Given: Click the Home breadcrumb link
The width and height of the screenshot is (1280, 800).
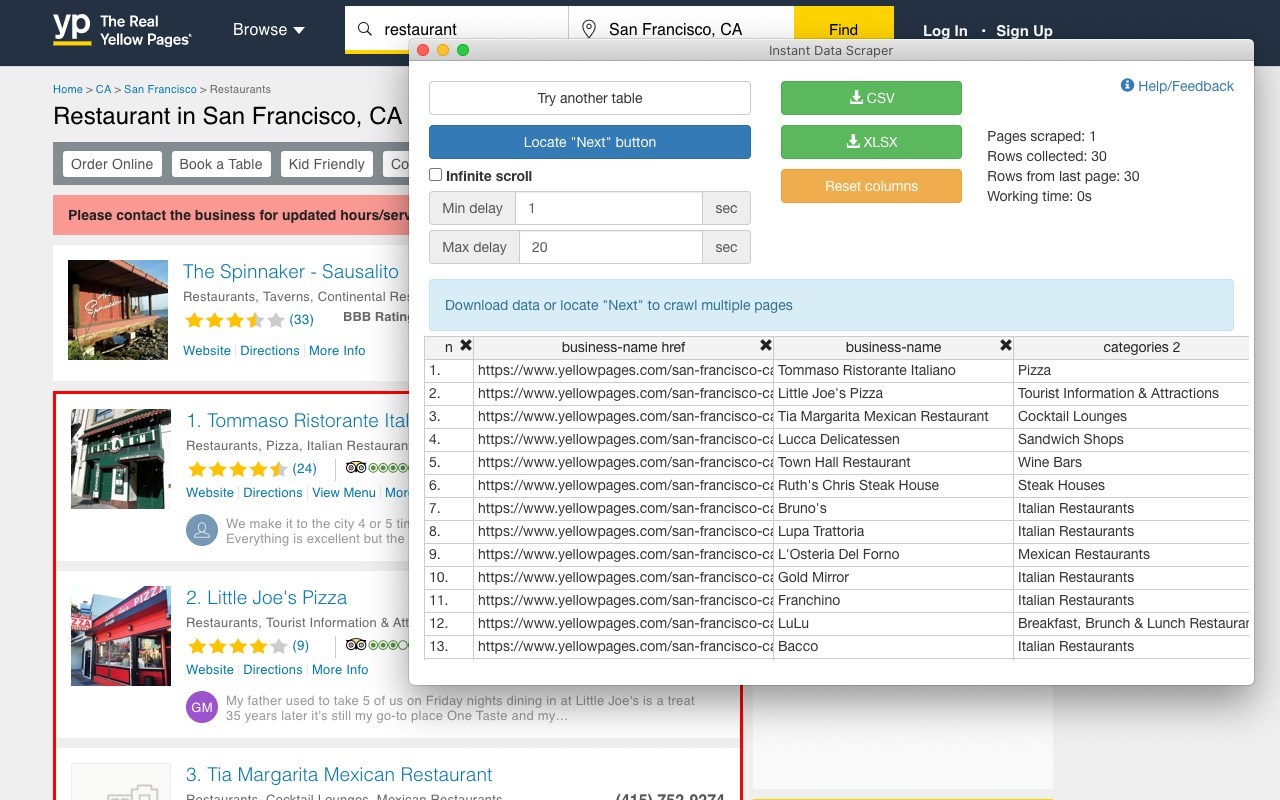Looking at the screenshot, I should pos(68,89).
